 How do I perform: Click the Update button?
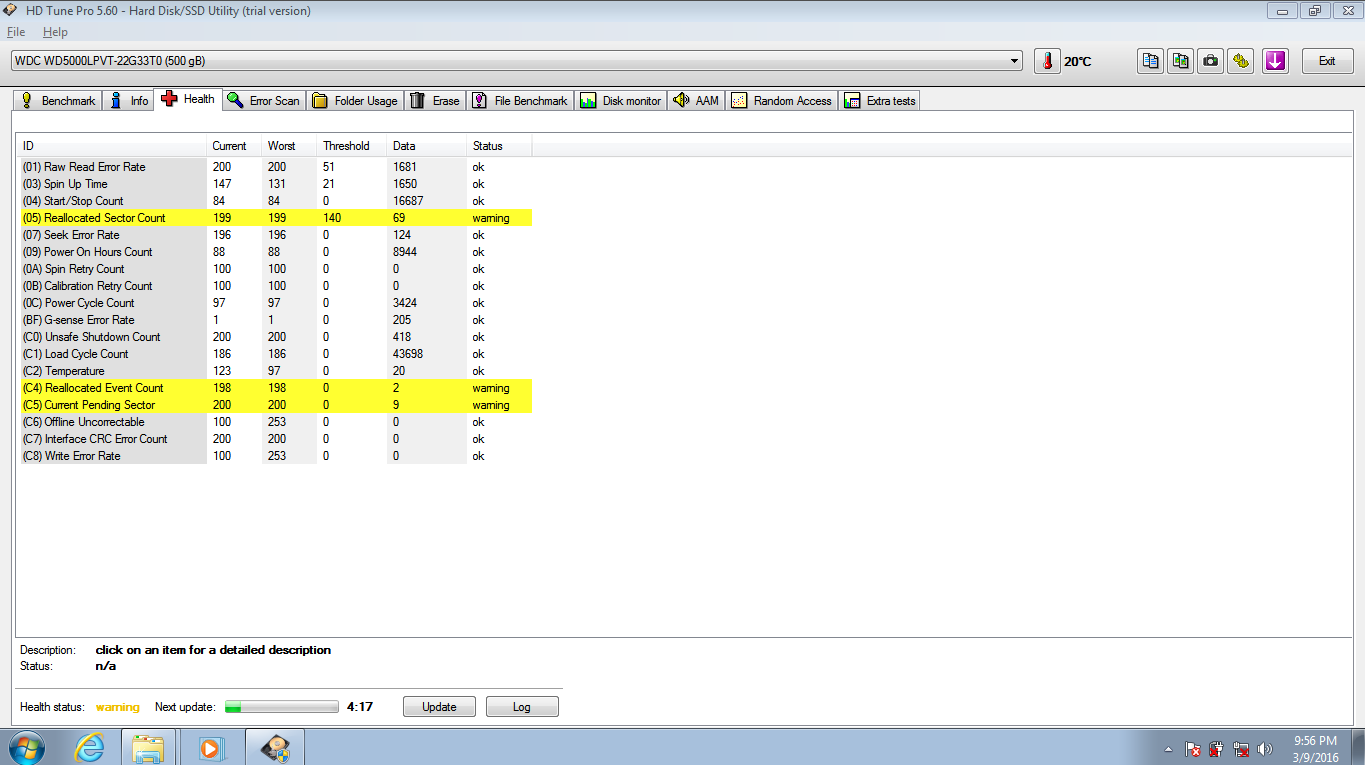click(x=439, y=707)
